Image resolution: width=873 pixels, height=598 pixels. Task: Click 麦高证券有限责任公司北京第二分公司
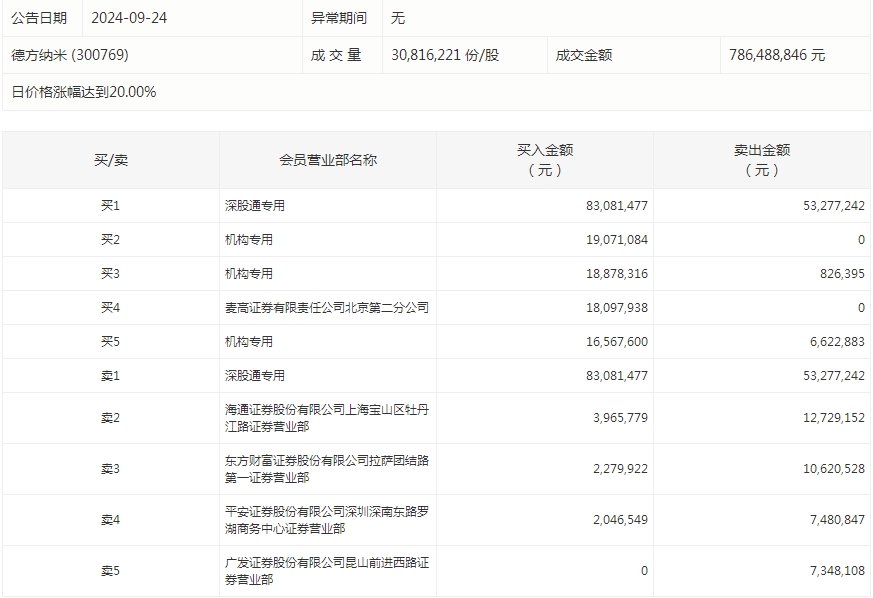pos(327,307)
